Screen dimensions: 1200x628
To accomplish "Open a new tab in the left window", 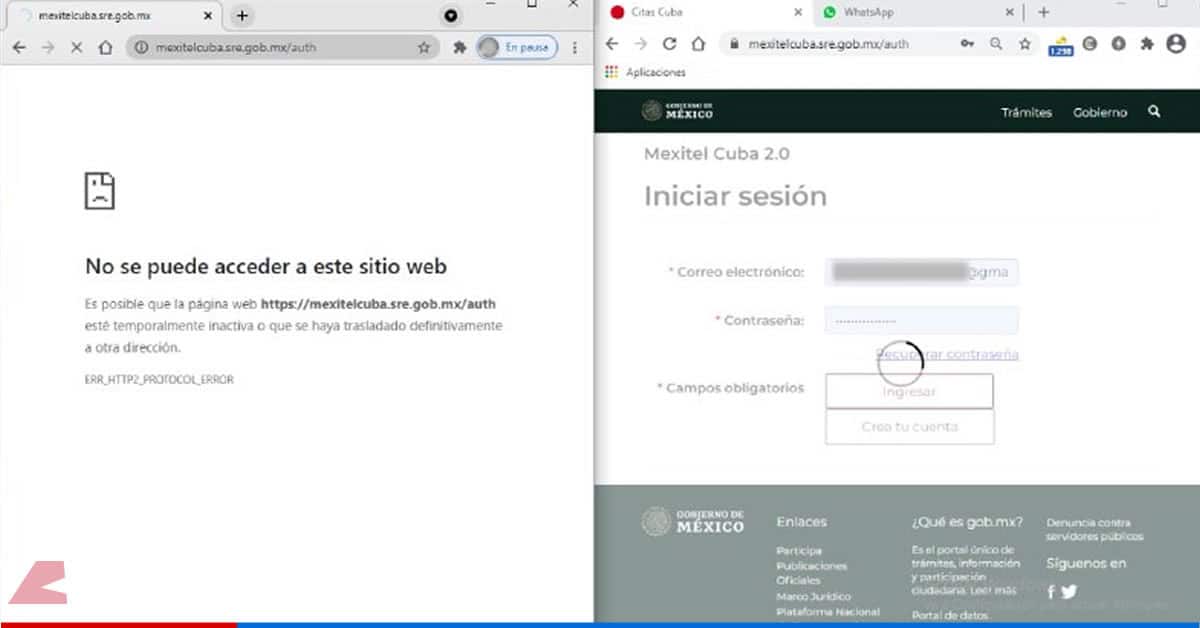I will (242, 15).
